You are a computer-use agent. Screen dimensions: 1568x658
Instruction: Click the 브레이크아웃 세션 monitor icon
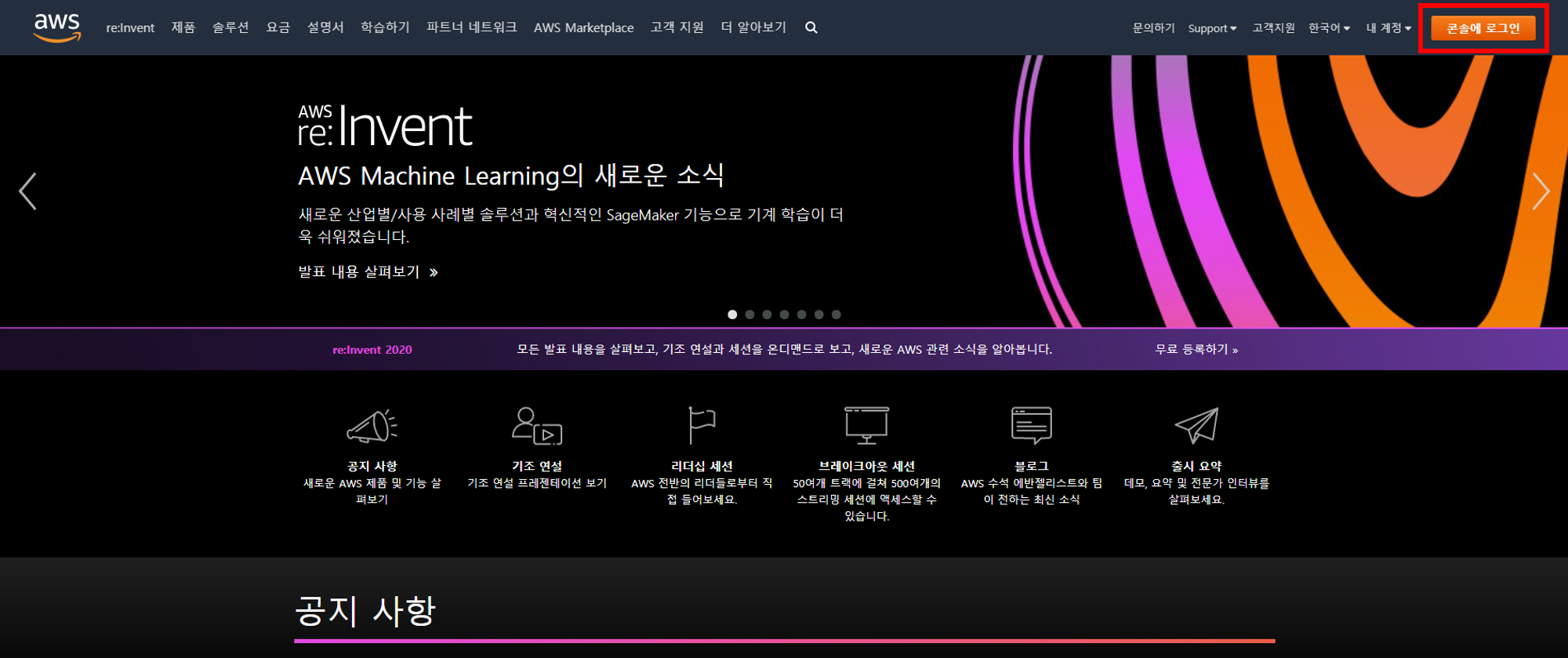coord(866,426)
